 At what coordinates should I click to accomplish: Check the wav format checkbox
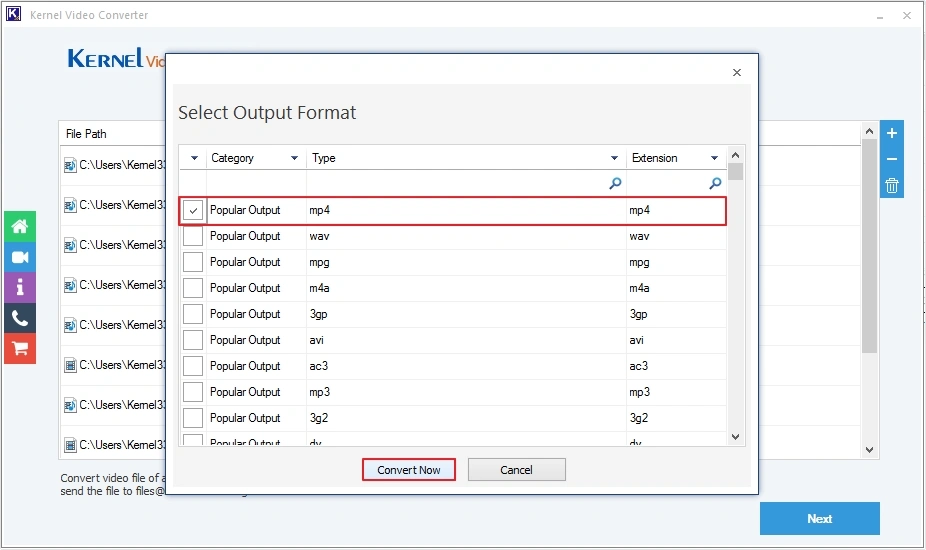click(x=193, y=236)
